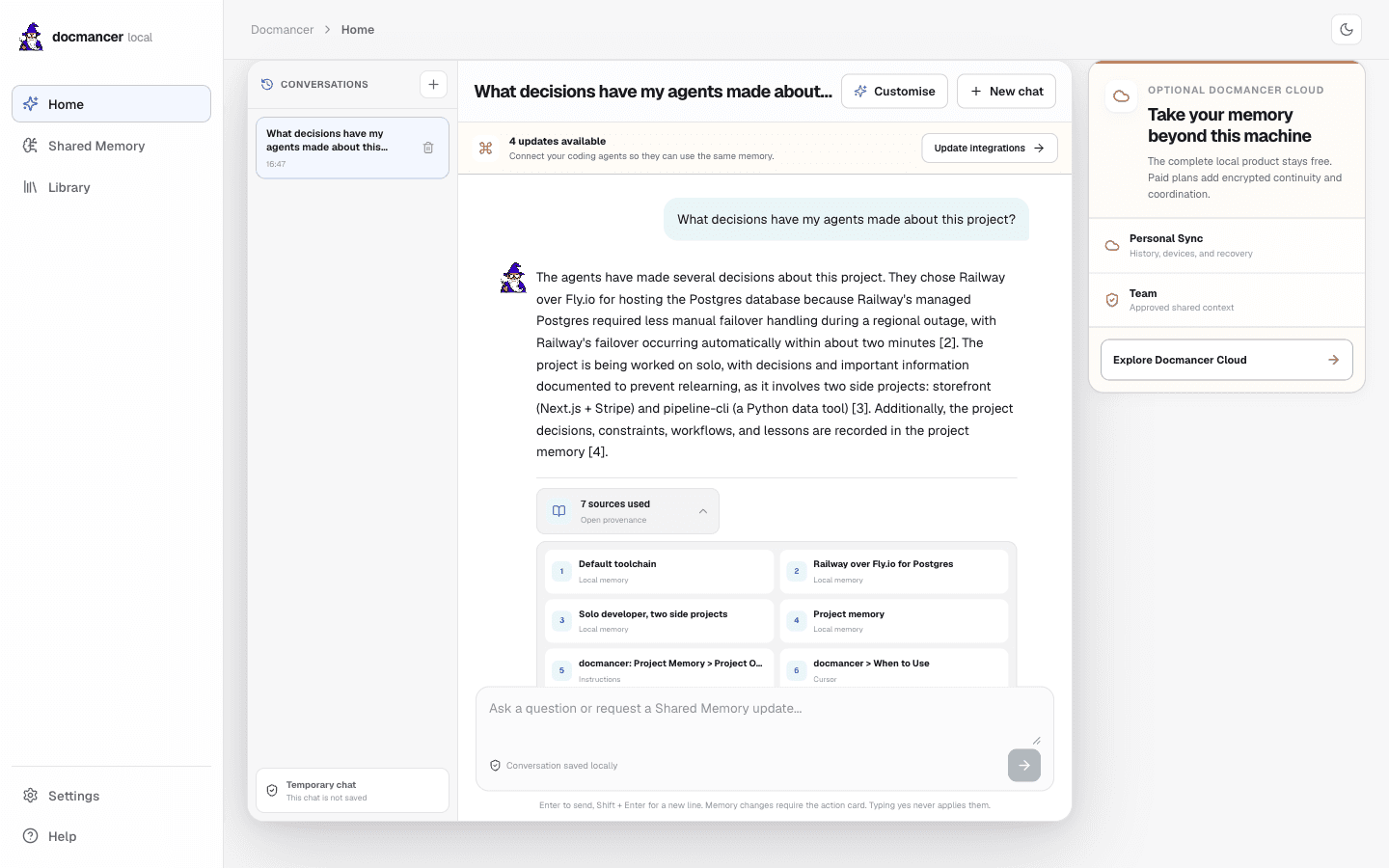Click the textarea resize handle

coord(1037,740)
